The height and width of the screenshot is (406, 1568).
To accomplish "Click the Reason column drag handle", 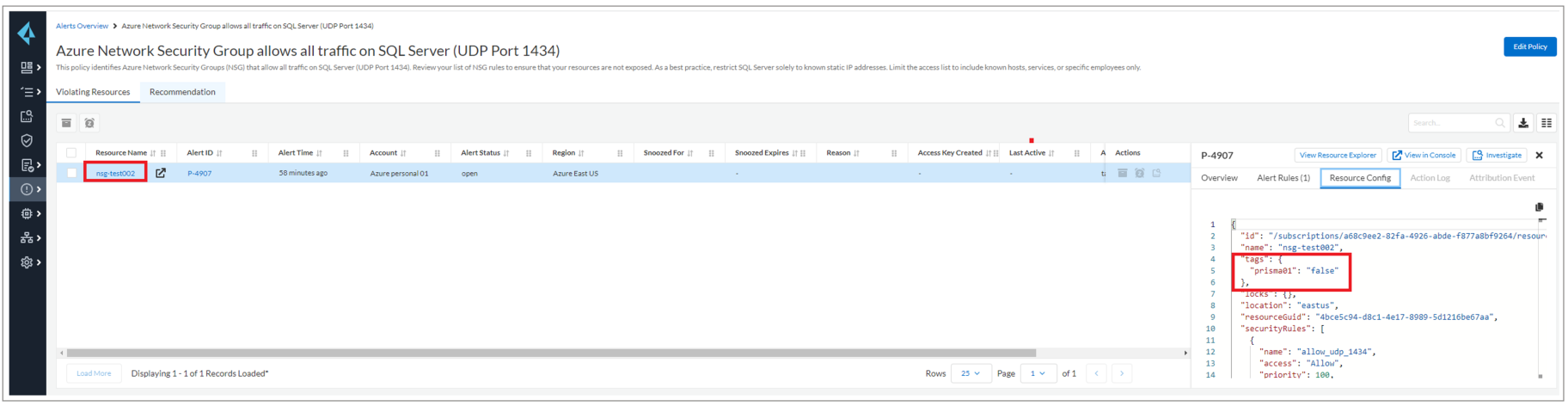I will [x=894, y=153].
